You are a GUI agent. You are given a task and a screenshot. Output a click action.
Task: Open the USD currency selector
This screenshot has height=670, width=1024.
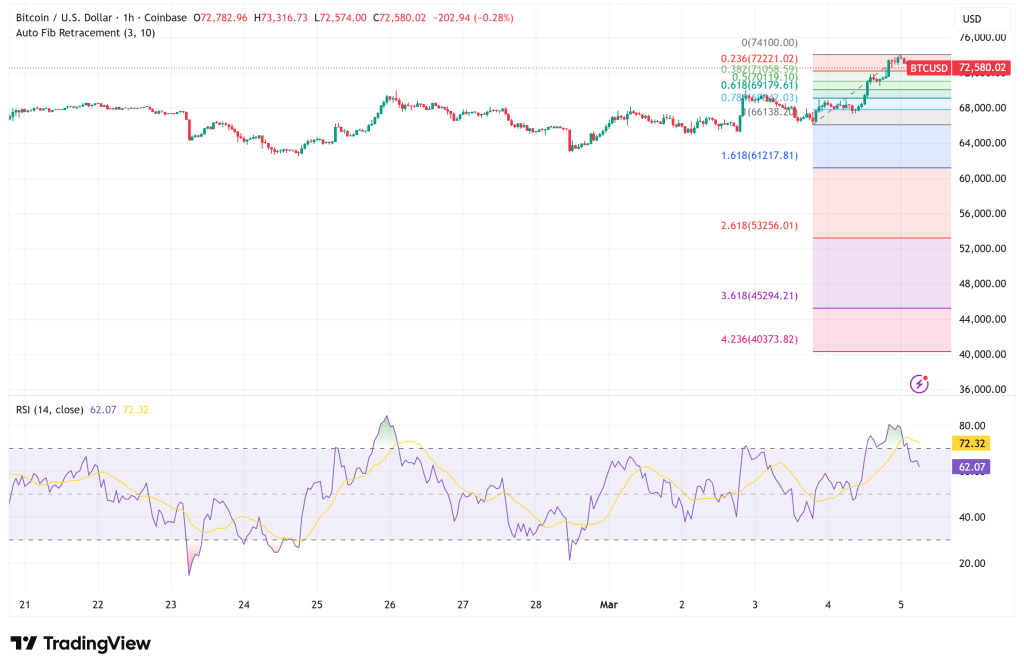click(x=971, y=19)
